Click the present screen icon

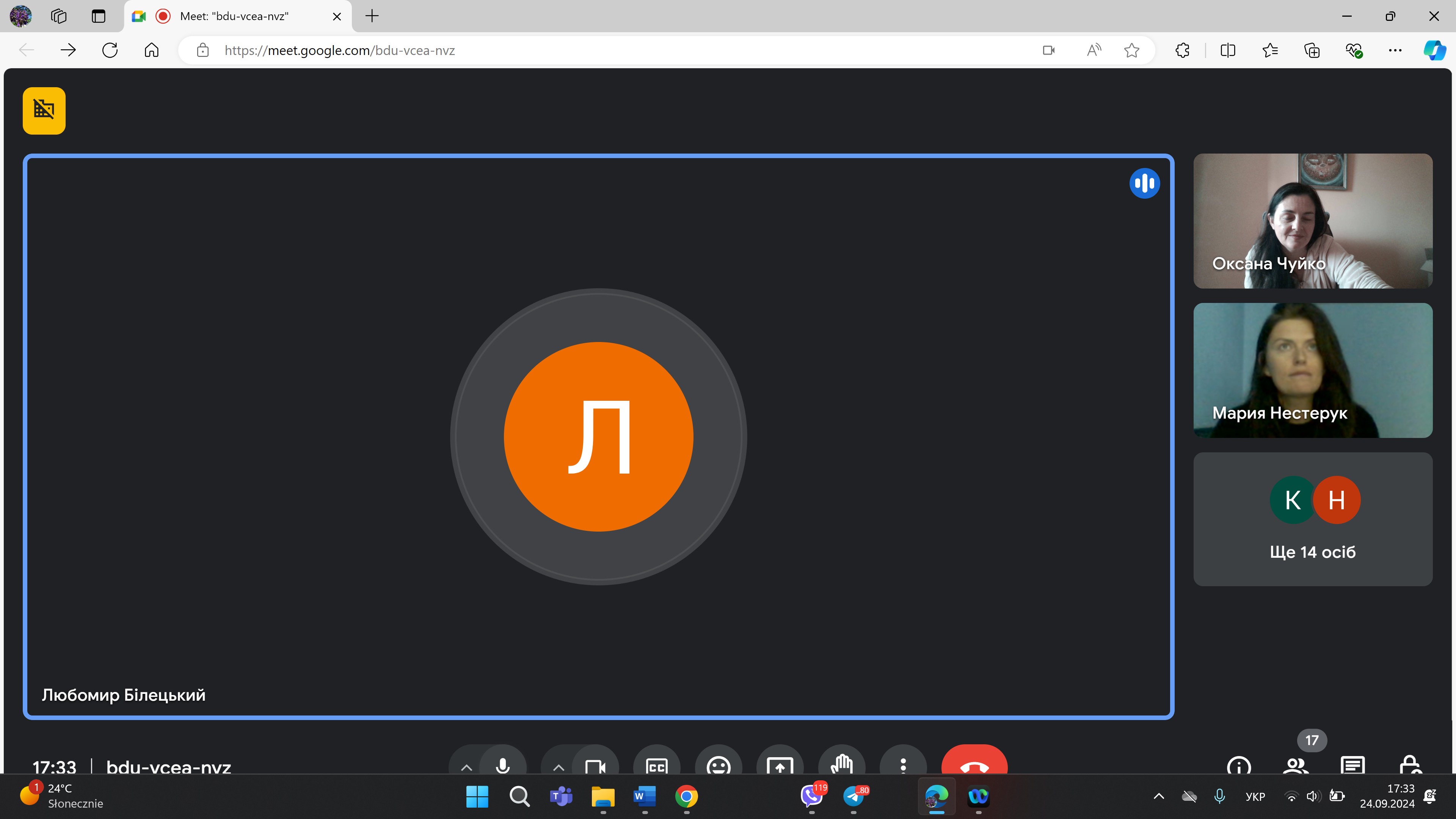pos(780,766)
